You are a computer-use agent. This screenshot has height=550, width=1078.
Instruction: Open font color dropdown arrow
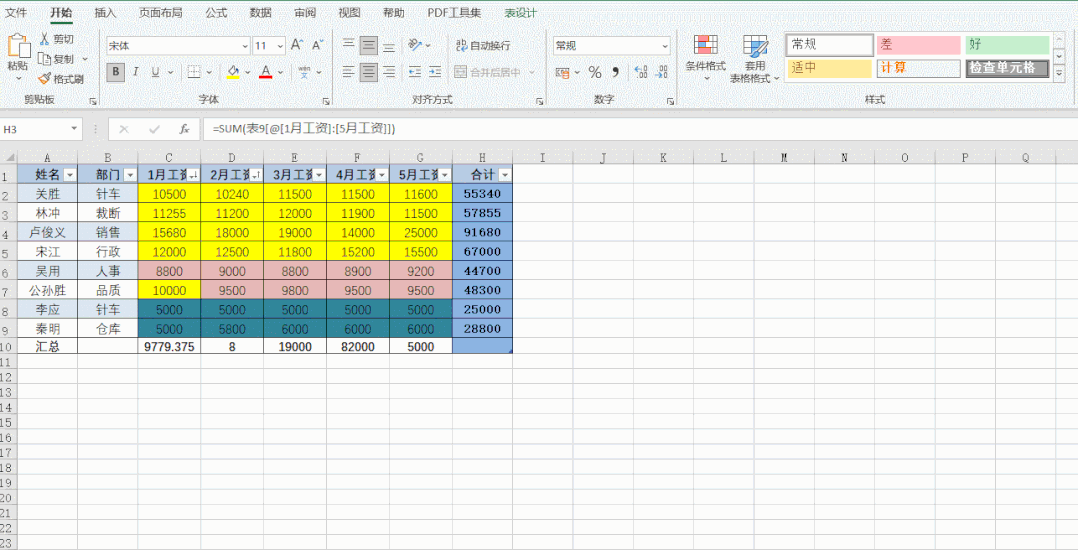pos(280,72)
